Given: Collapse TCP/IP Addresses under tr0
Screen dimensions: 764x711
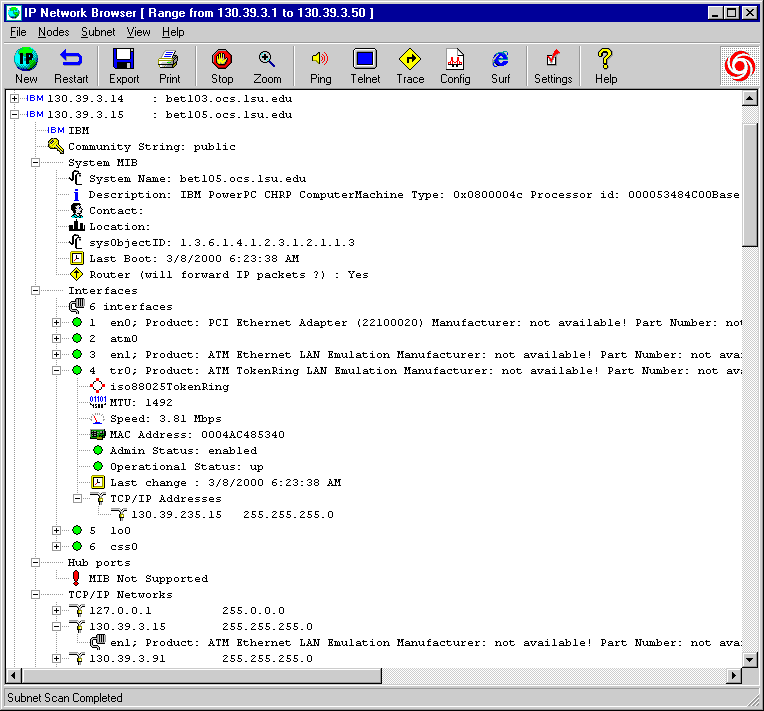Looking at the screenshot, I should pyautogui.click(x=77, y=499).
